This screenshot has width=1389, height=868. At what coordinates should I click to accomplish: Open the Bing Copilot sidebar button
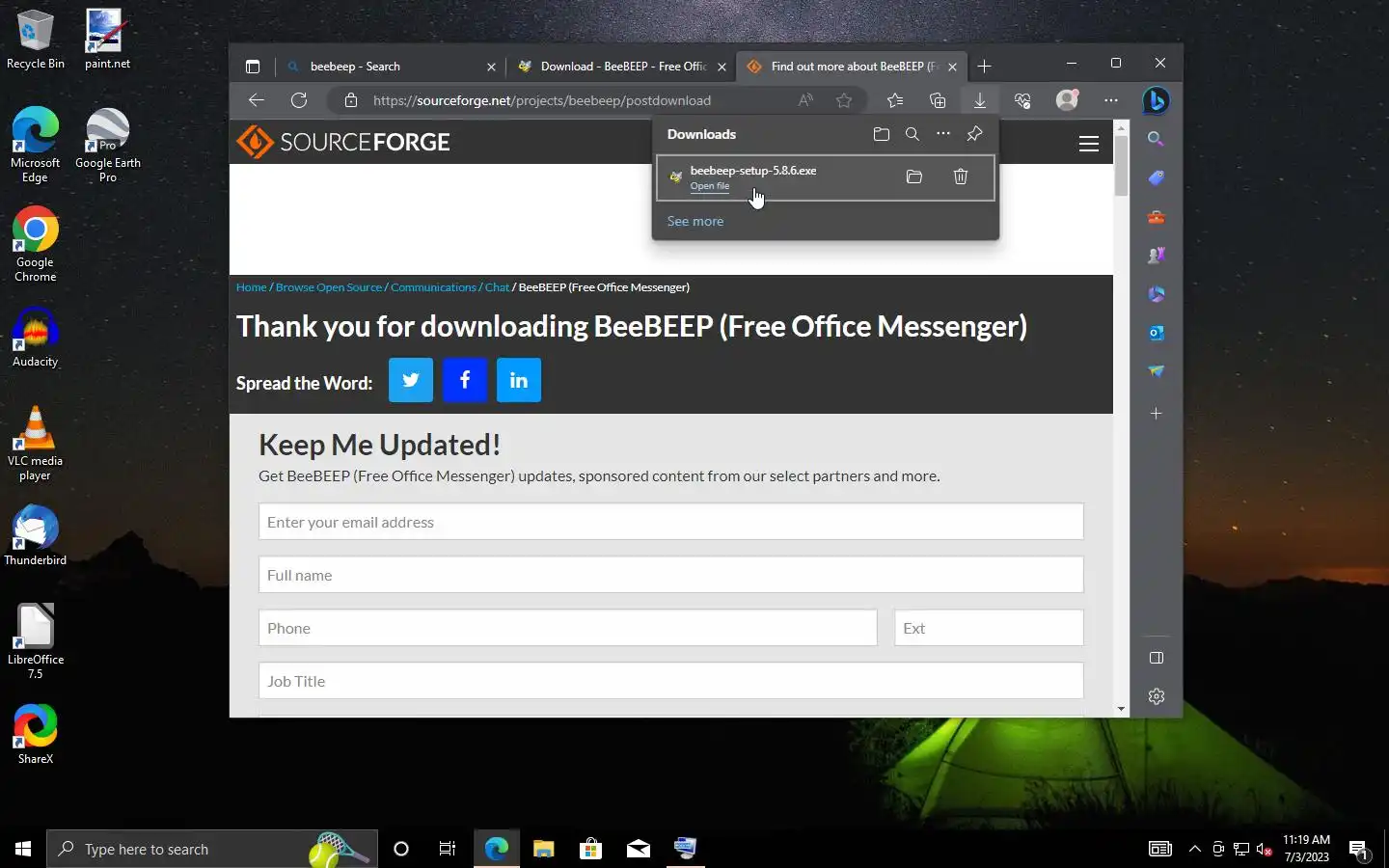pos(1156,100)
